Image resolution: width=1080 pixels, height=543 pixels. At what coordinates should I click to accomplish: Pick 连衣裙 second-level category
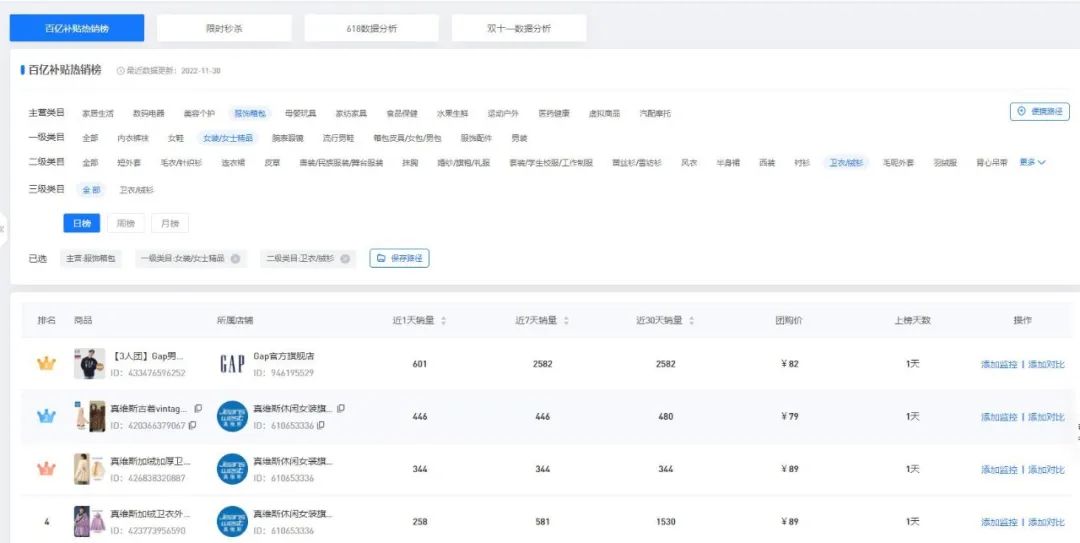click(233, 163)
